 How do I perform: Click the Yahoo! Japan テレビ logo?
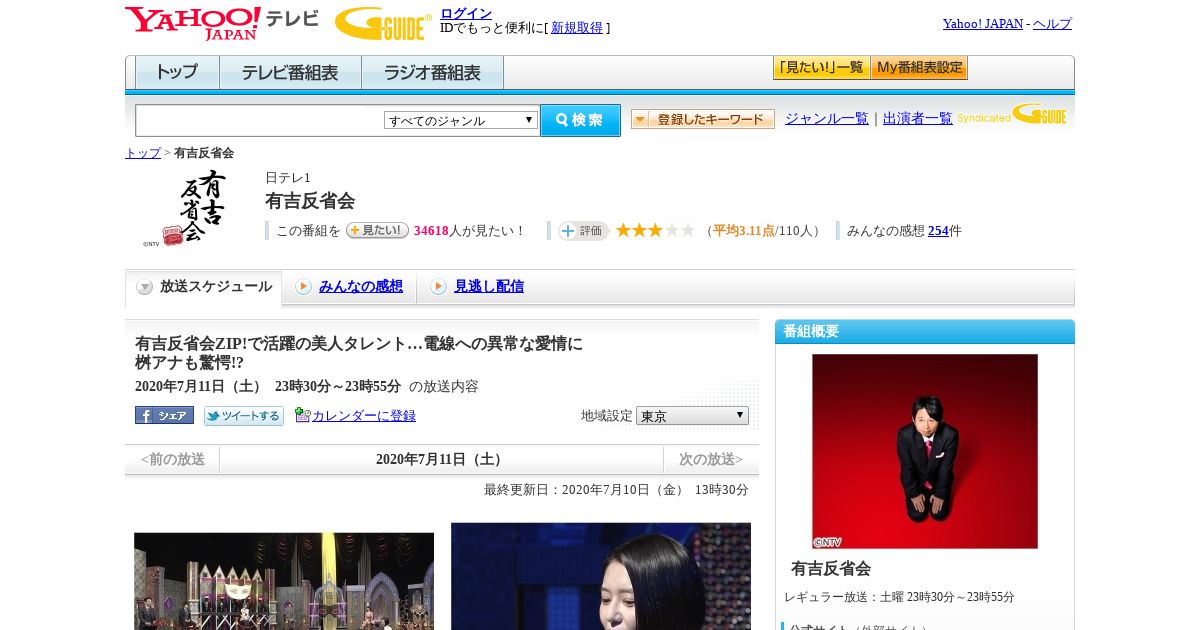click(x=222, y=23)
